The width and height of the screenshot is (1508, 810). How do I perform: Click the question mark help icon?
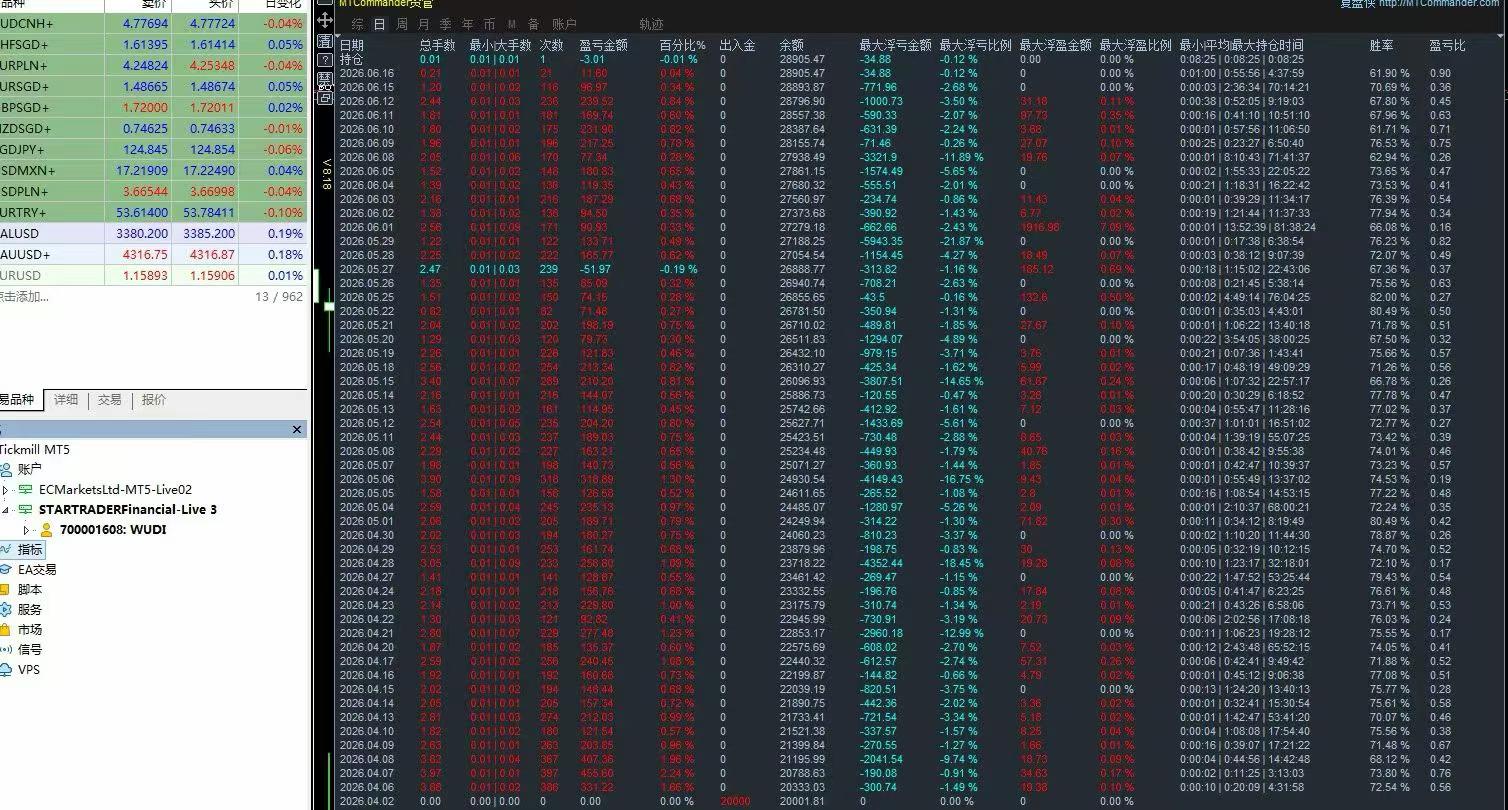pos(325,61)
